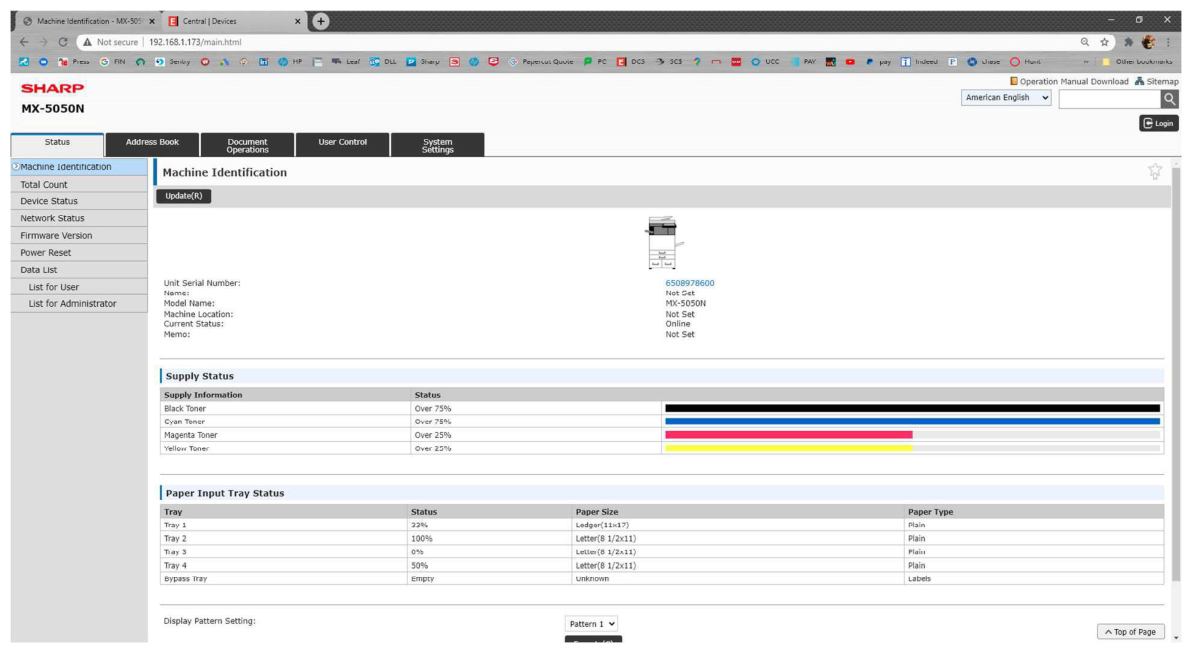The image size is (1191, 652).
Task: Open the YouTube bookmark icon
Action: click(x=850, y=62)
